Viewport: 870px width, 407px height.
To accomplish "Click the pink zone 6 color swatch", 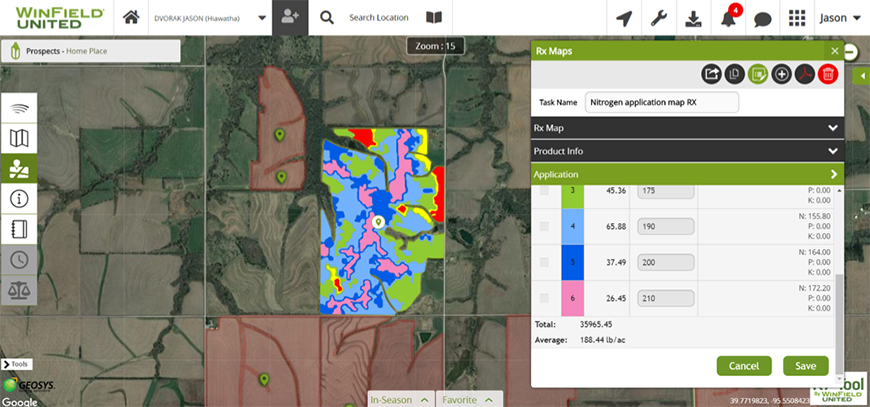I will click(x=573, y=297).
